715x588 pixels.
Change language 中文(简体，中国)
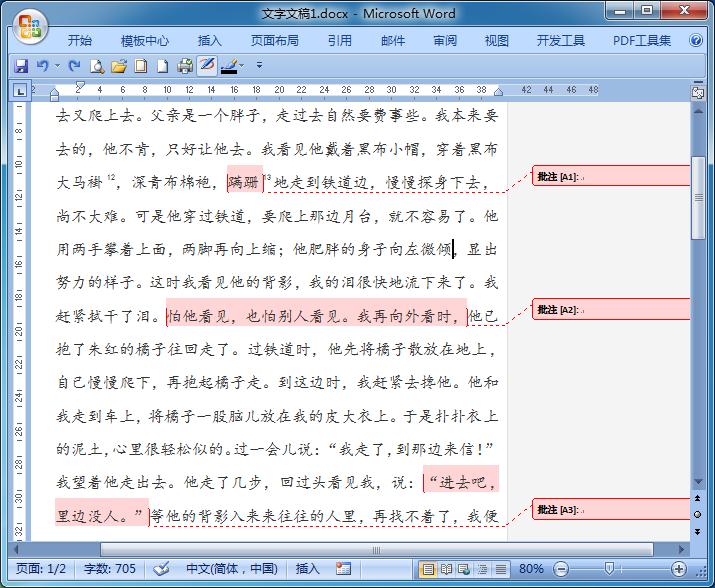pyautogui.click(x=232, y=569)
